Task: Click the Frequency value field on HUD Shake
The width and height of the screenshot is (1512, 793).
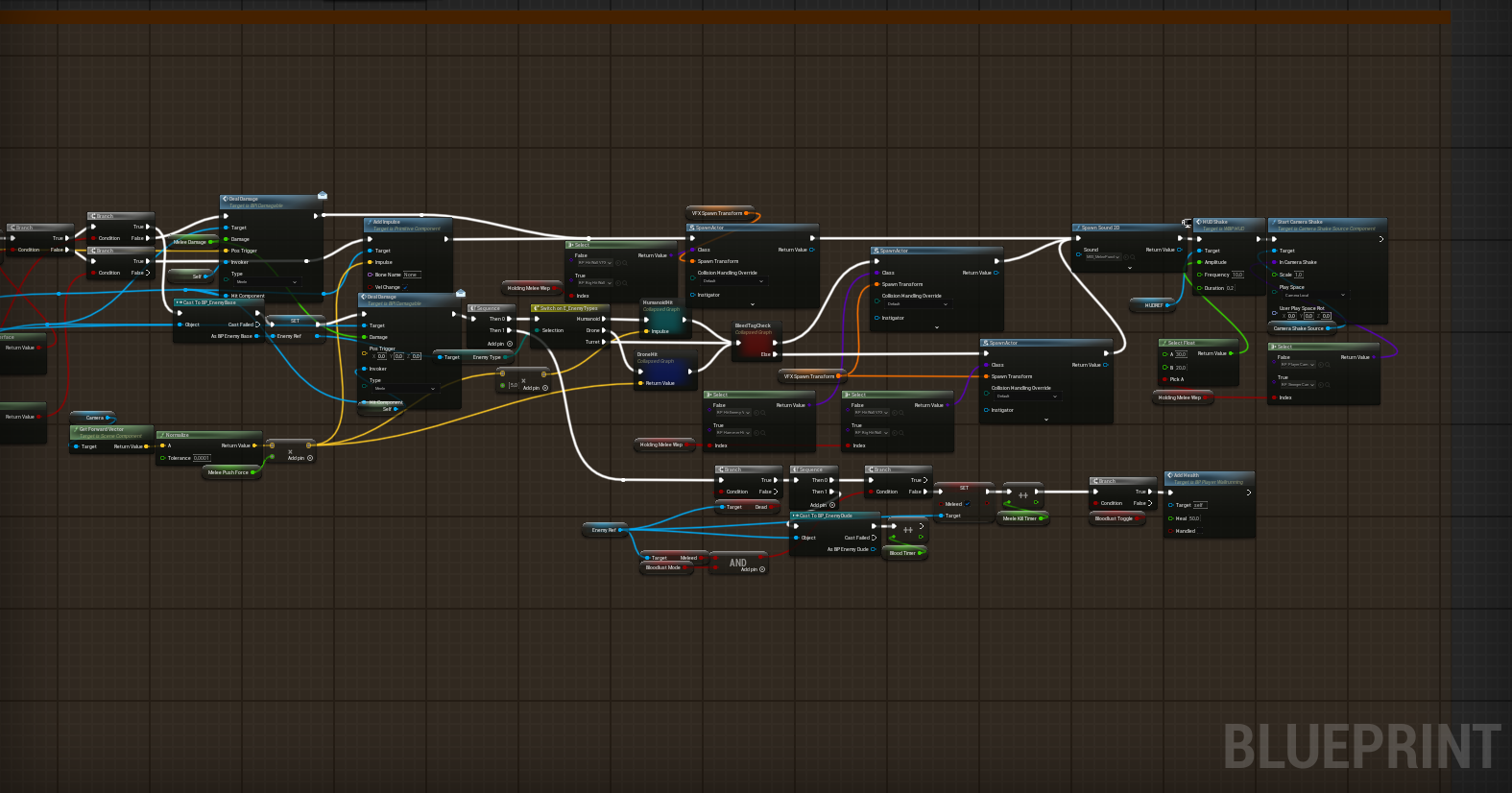Action: click(1237, 275)
